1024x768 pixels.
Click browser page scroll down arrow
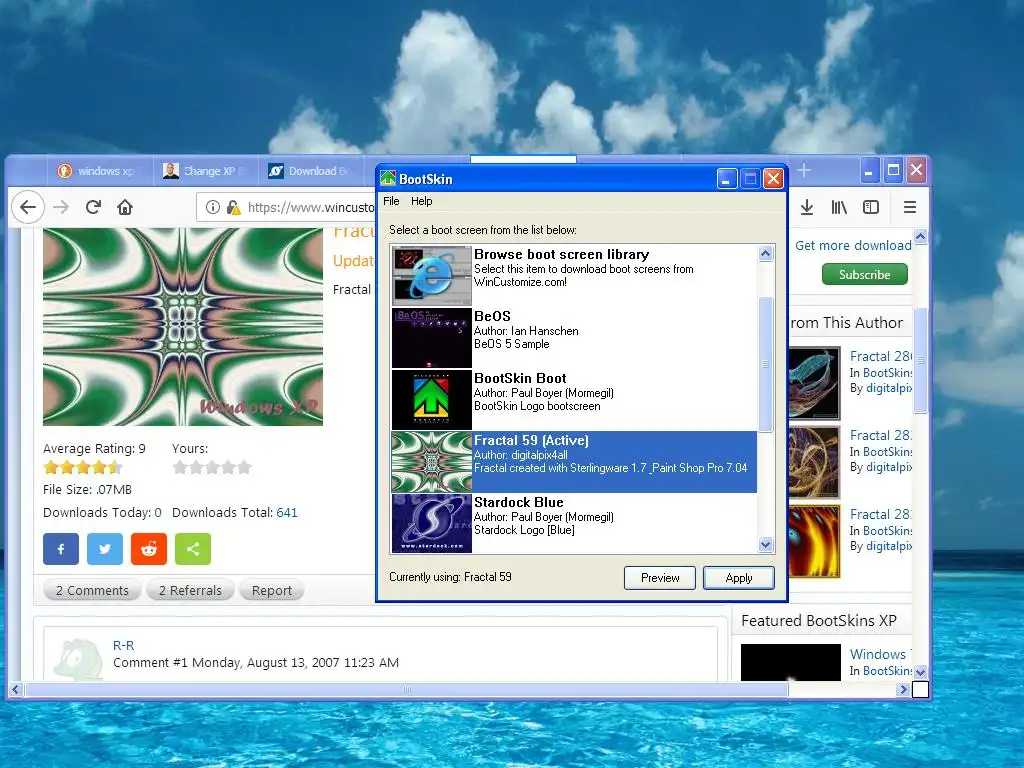(x=920, y=671)
